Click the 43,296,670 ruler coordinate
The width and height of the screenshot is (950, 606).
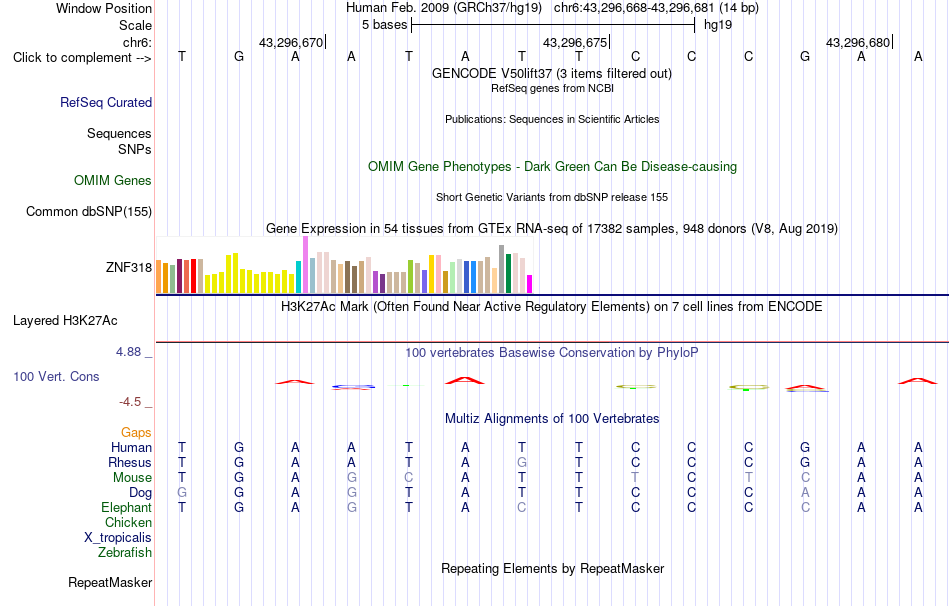291,42
